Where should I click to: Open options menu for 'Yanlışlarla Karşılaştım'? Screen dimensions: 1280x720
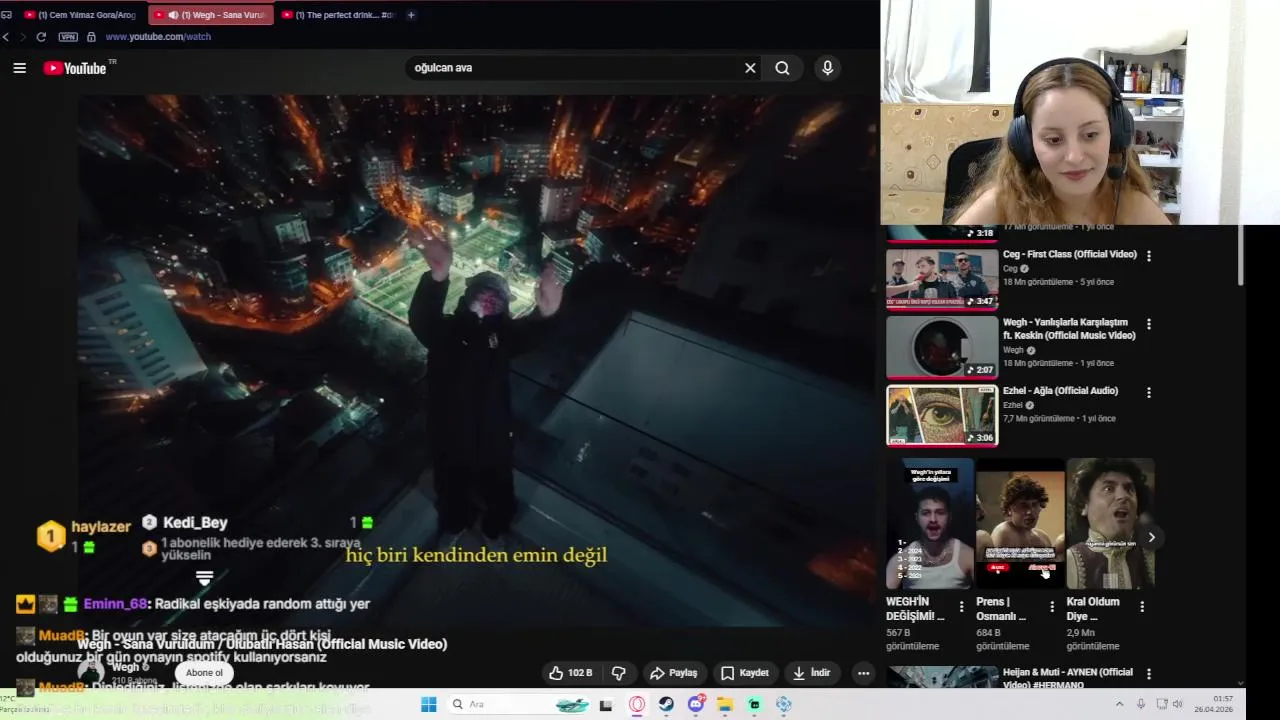point(1148,324)
